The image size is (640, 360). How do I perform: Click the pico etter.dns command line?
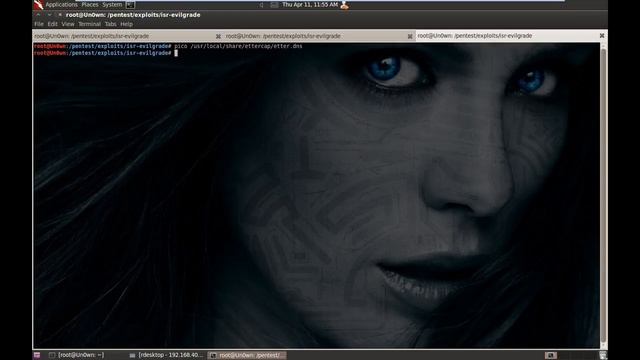click(168, 46)
